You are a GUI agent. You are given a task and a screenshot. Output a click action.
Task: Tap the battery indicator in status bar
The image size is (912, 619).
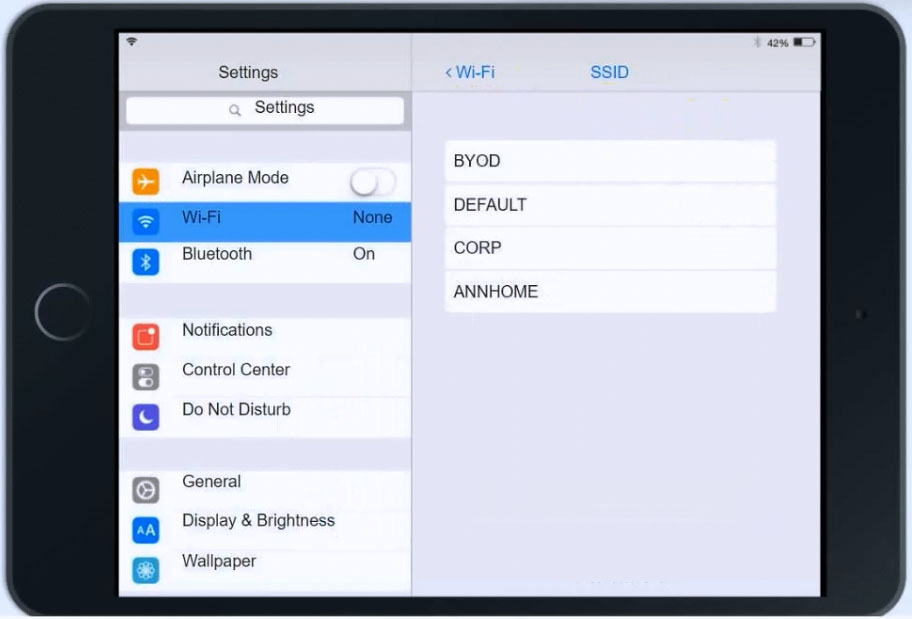(805, 43)
